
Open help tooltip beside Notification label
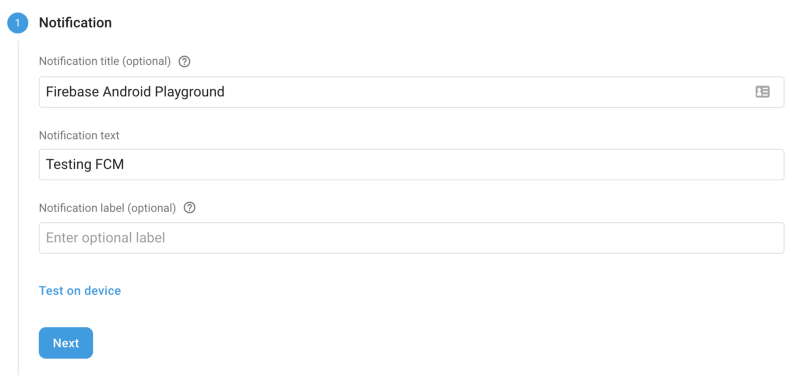[x=189, y=208]
